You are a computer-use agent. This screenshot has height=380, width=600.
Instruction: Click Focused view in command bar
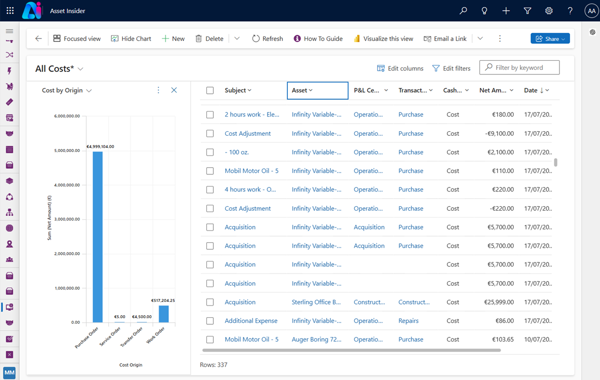[x=77, y=38]
